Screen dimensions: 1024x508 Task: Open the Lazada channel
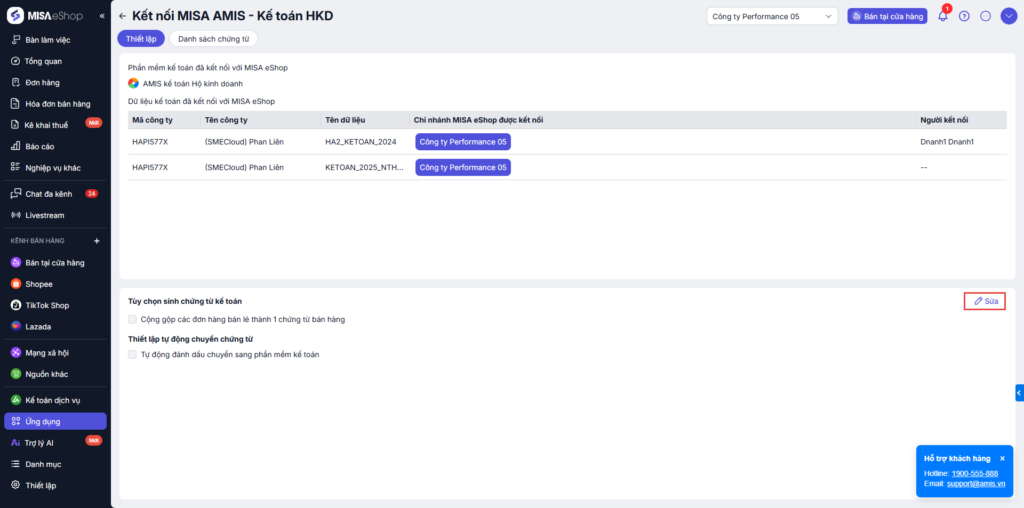(38, 327)
